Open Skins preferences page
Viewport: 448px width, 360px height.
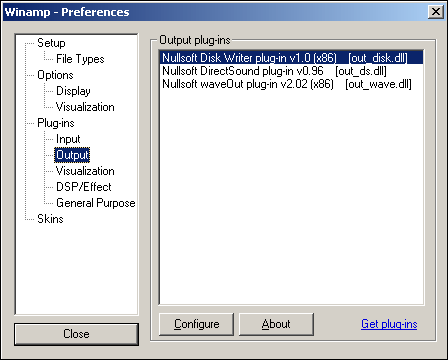(x=50, y=219)
